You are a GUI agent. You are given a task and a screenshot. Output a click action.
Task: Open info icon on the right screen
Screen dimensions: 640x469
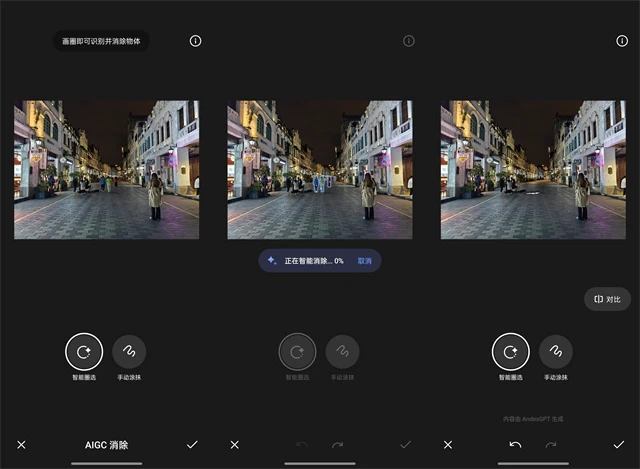click(621, 41)
